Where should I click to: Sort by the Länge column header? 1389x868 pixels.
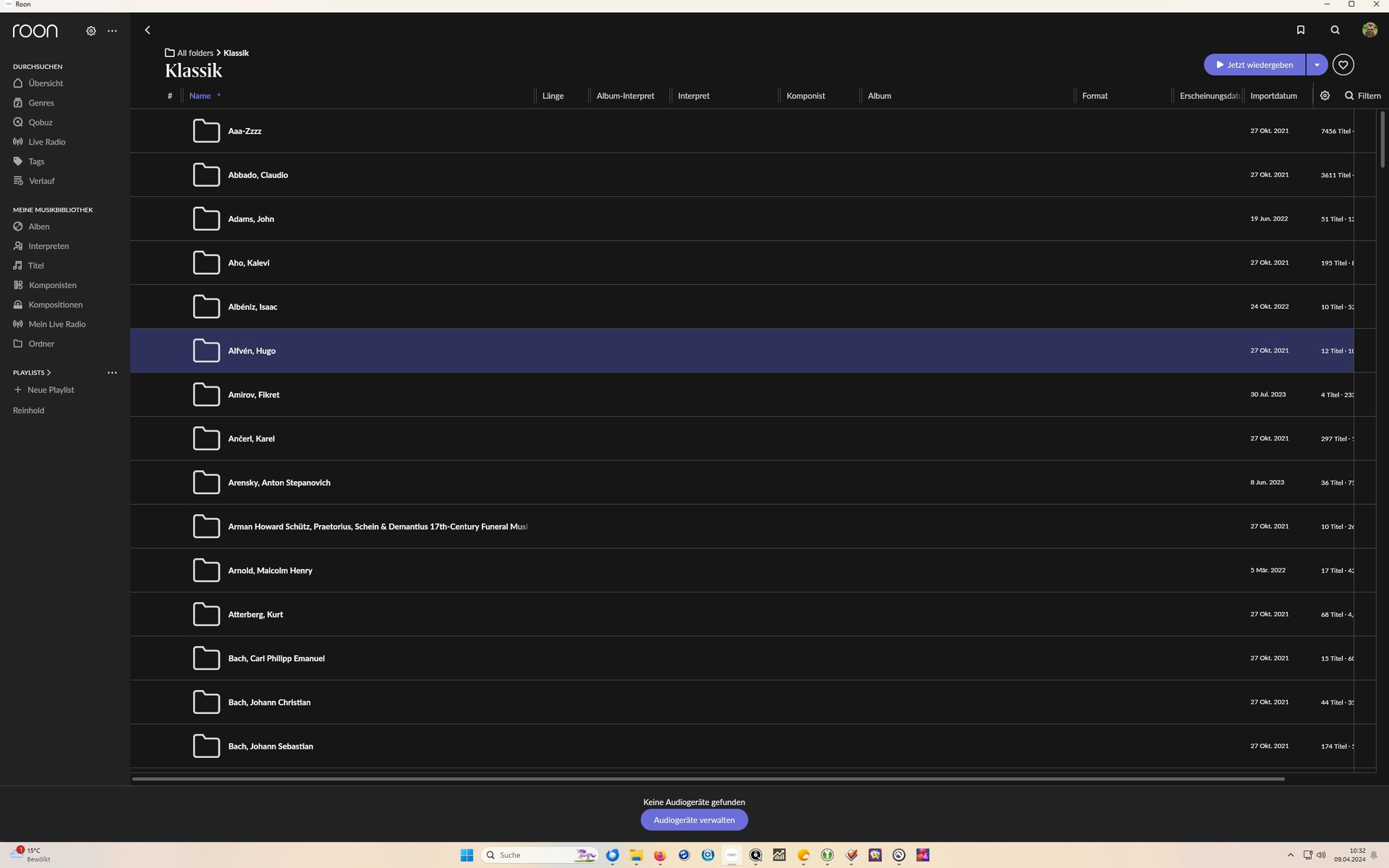553,95
